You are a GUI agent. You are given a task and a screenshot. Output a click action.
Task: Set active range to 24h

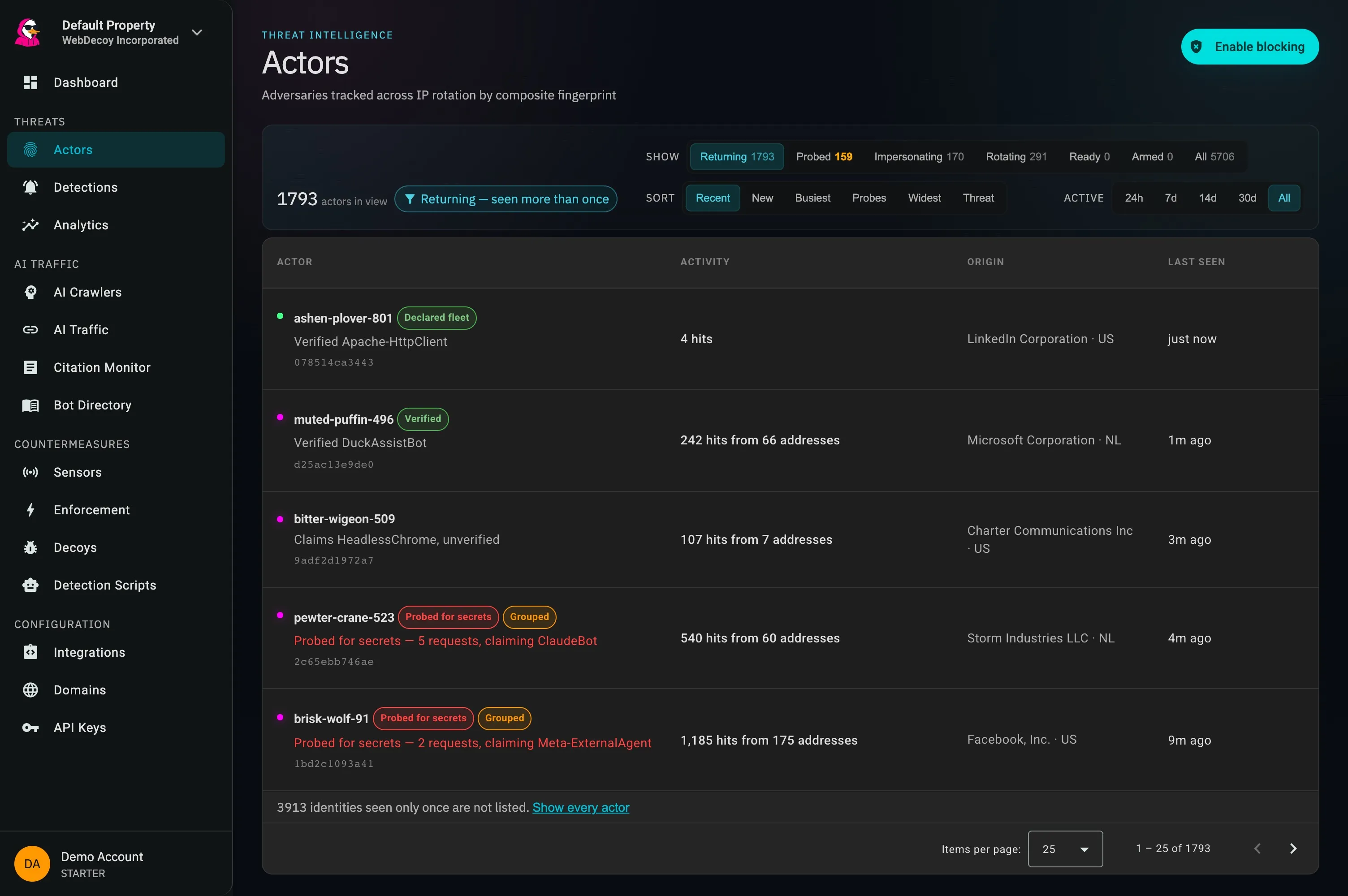[1134, 198]
